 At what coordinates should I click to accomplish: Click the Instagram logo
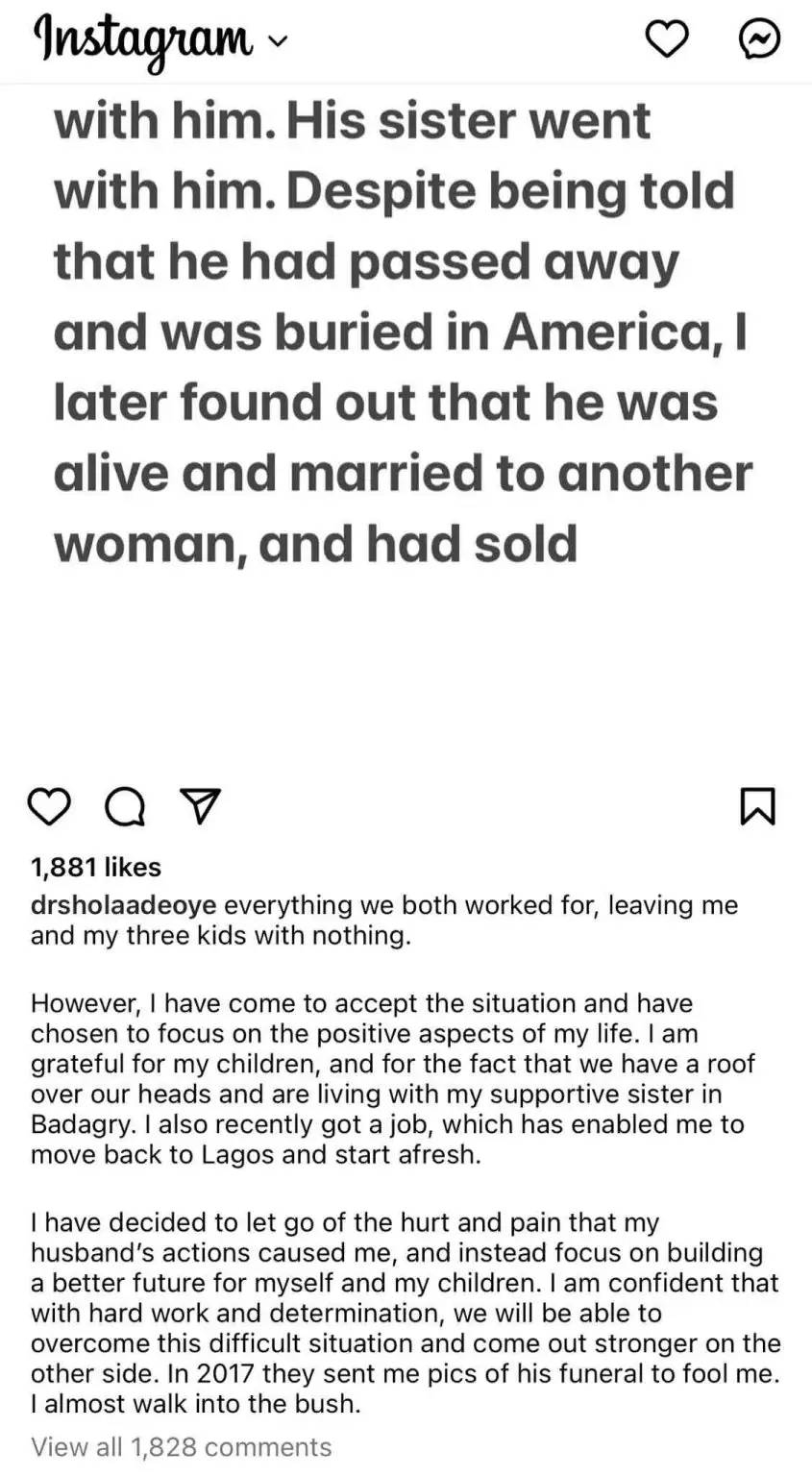143,40
